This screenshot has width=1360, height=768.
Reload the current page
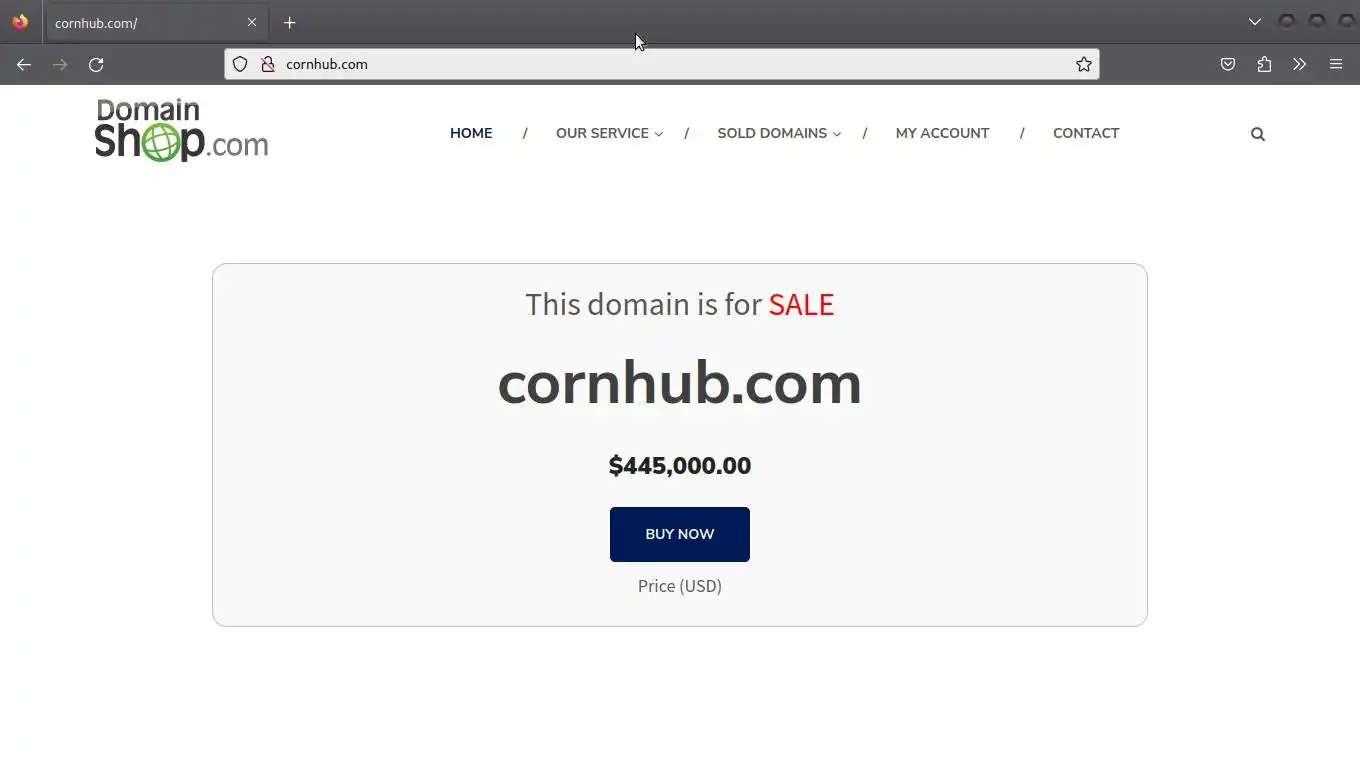click(x=96, y=64)
